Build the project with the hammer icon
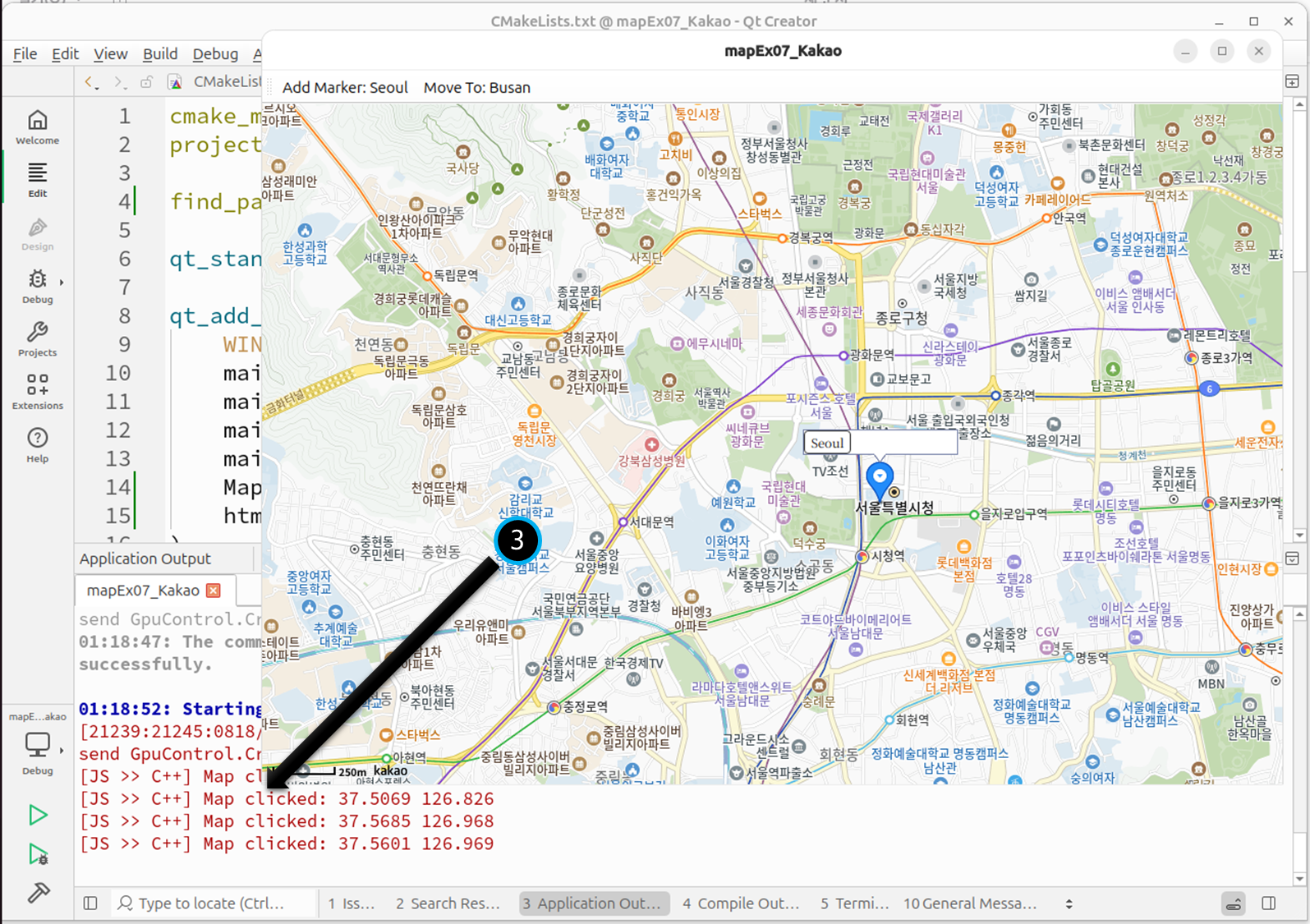1310x924 pixels. pyautogui.click(x=38, y=893)
